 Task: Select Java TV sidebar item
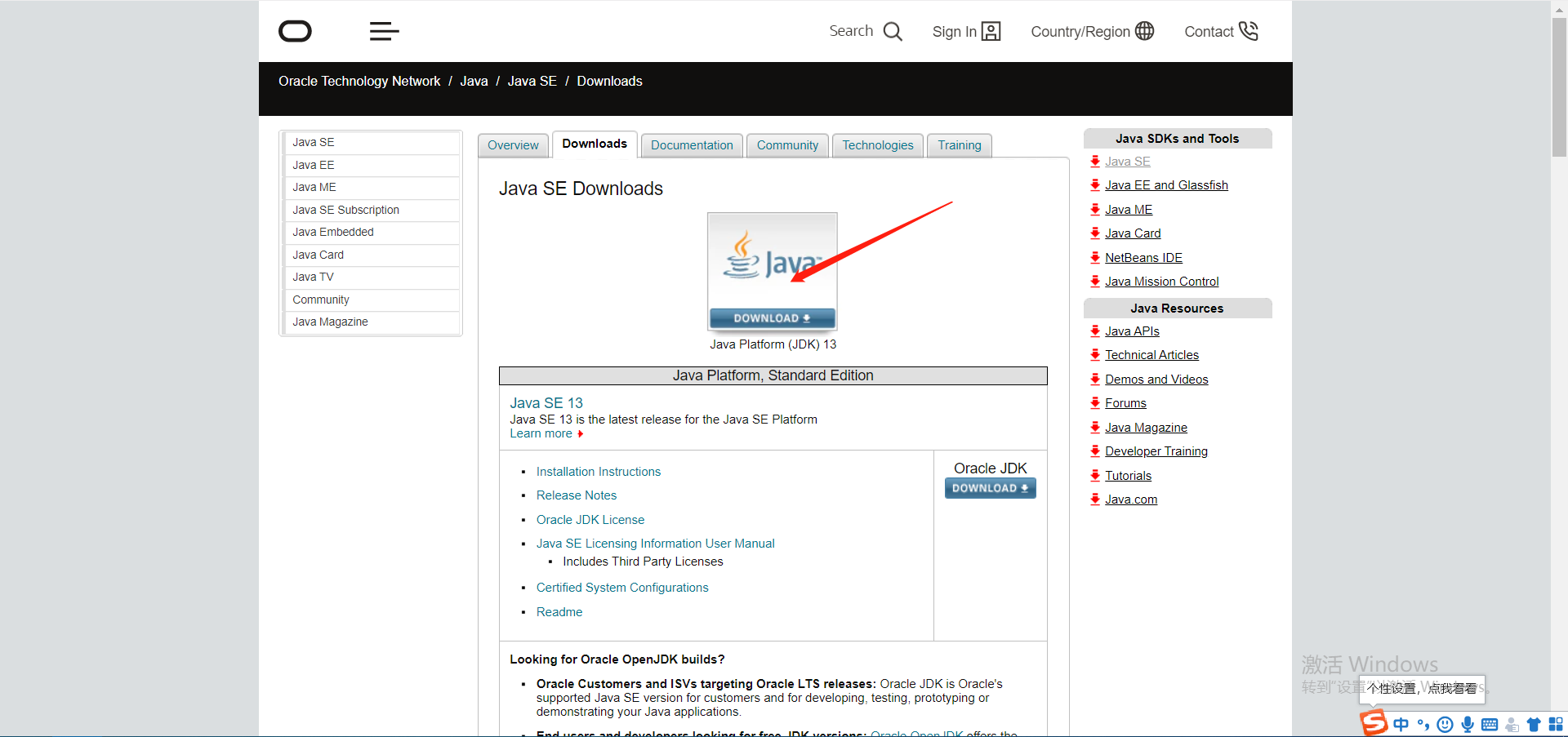371,277
